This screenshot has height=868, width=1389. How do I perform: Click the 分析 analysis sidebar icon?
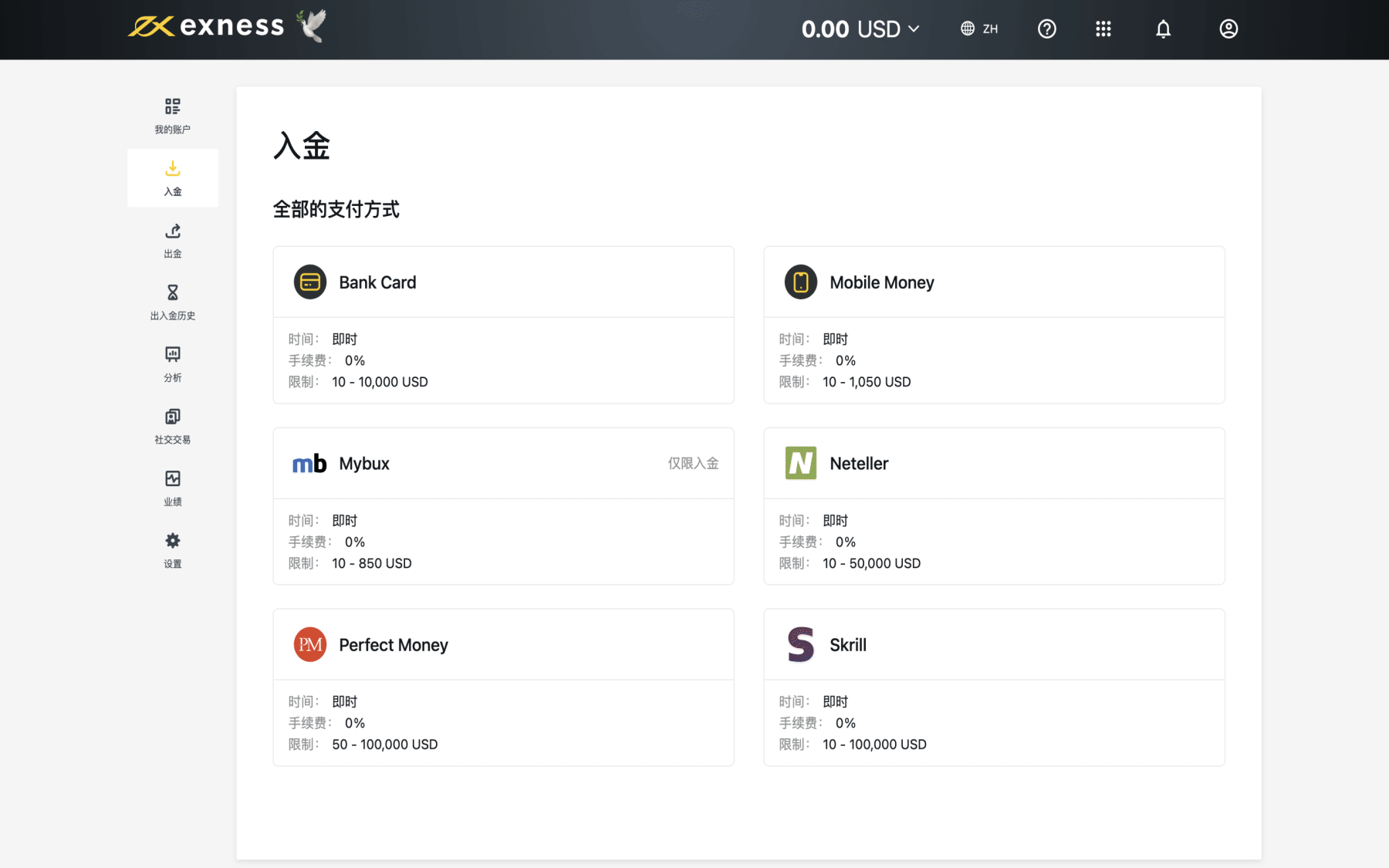(x=173, y=354)
